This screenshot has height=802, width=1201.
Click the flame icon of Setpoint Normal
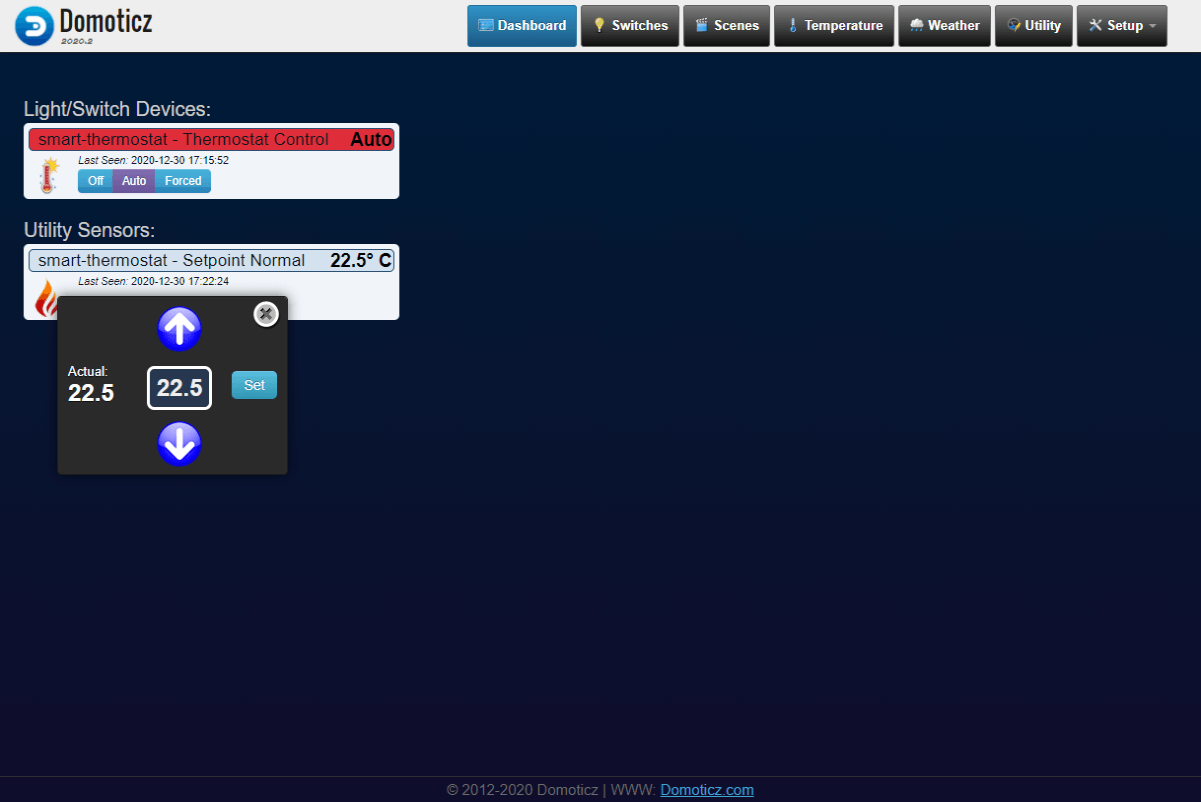pyautogui.click(x=45, y=299)
